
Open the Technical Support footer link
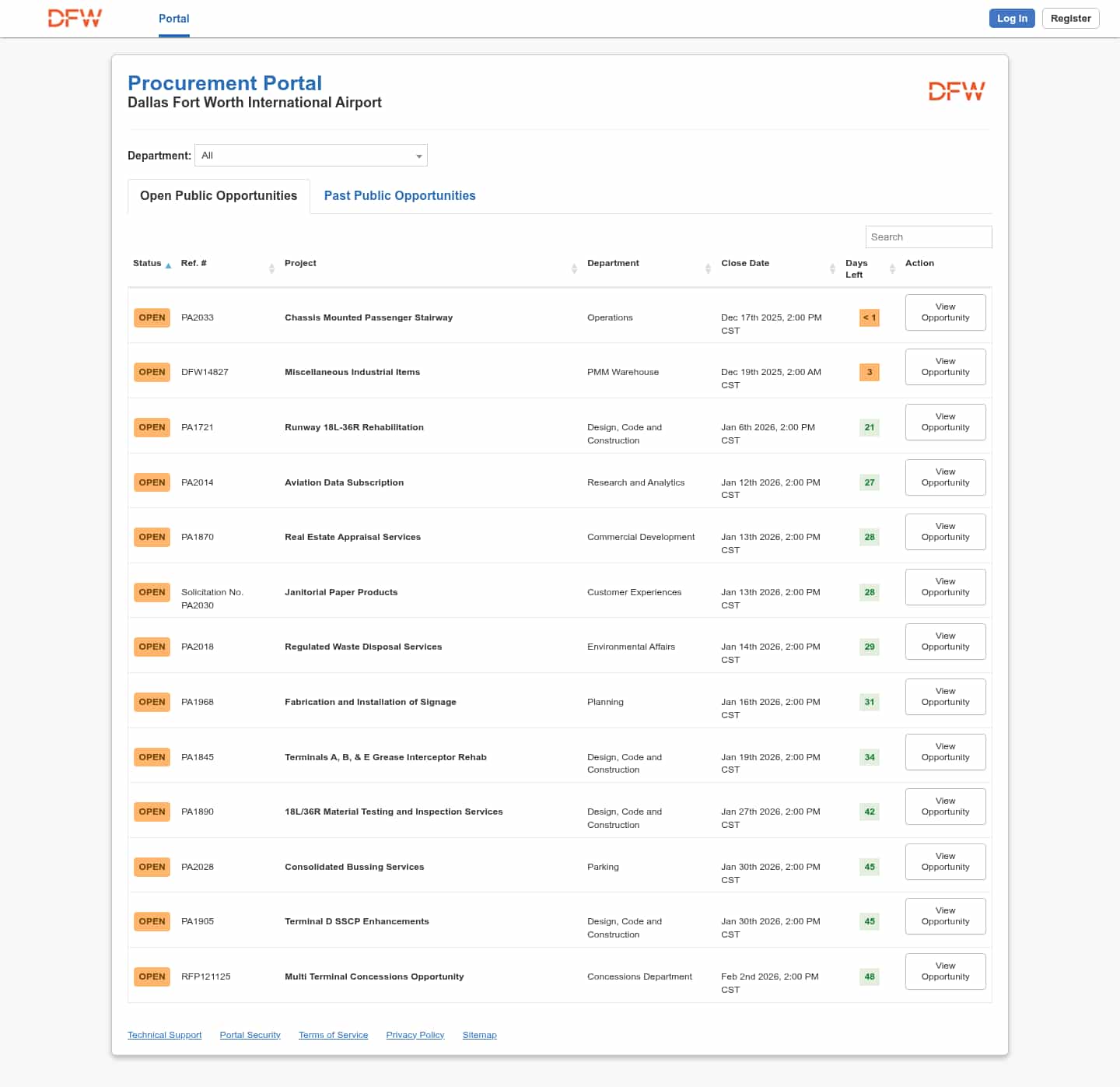(164, 1035)
